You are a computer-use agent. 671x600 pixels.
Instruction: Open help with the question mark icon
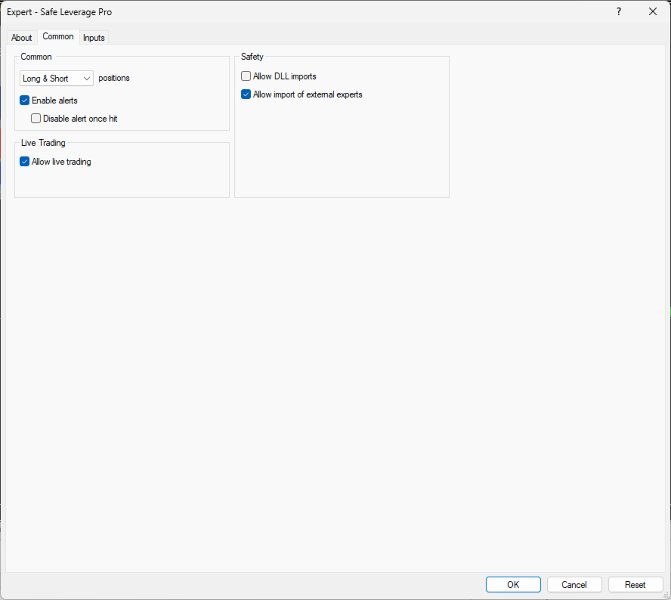pos(619,12)
